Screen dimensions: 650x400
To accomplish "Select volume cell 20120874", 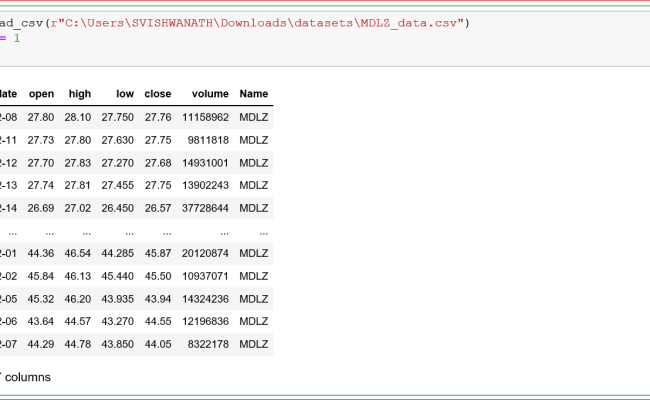I will [x=205, y=253].
